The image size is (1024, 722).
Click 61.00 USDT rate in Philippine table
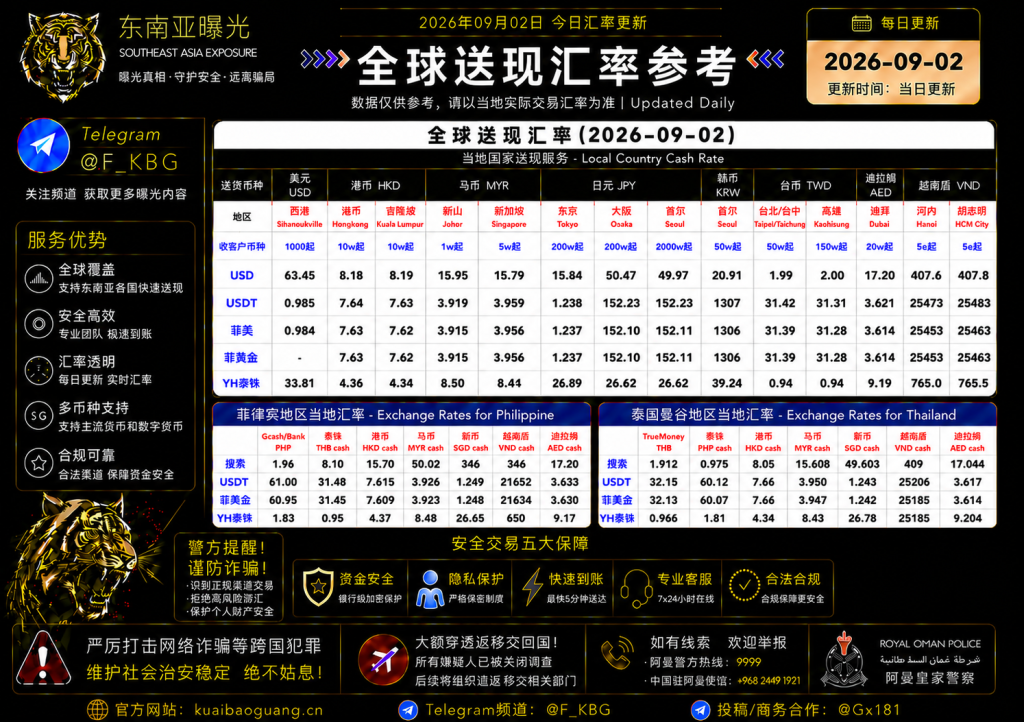coord(283,482)
